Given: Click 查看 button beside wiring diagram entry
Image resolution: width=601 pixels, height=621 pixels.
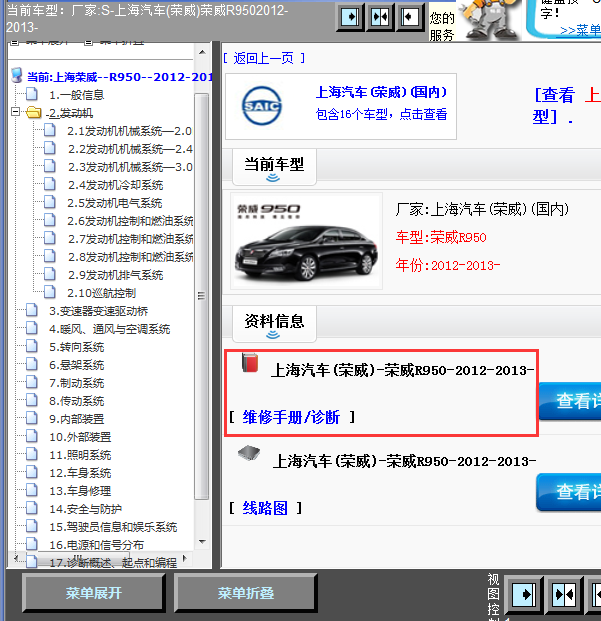Looking at the screenshot, I should pos(569,492).
